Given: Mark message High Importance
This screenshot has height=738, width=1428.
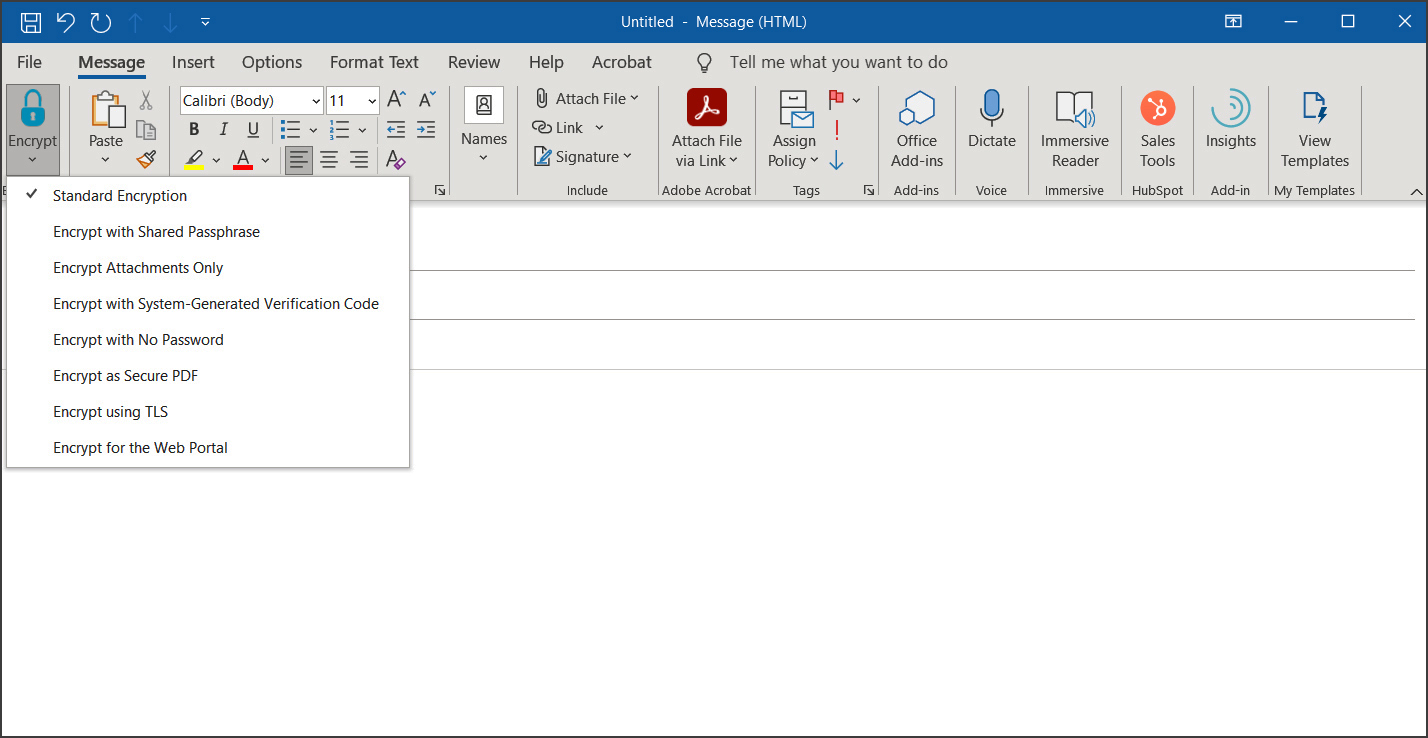Looking at the screenshot, I should click(836, 130).
